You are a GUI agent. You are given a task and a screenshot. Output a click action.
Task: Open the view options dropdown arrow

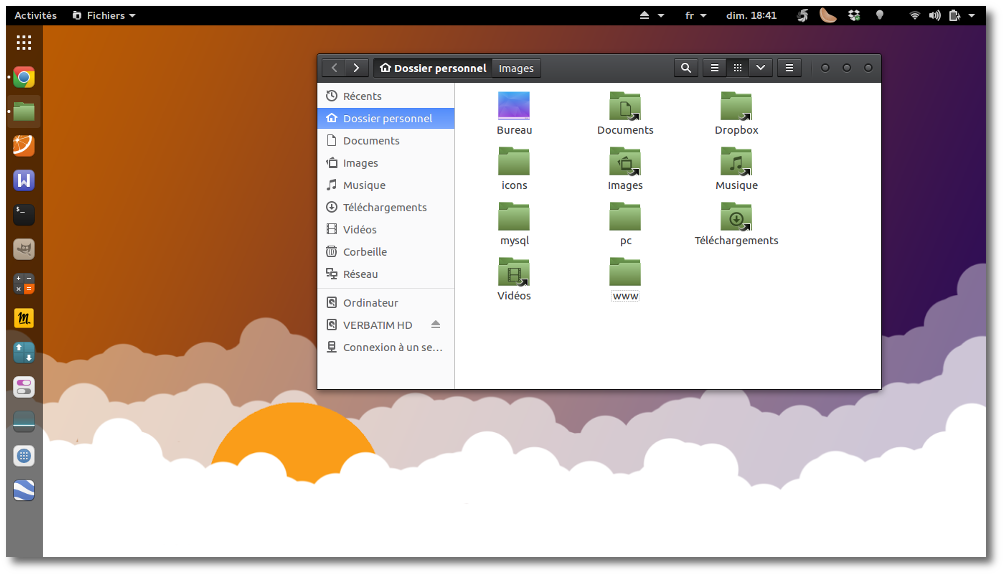tap(761, 68)
